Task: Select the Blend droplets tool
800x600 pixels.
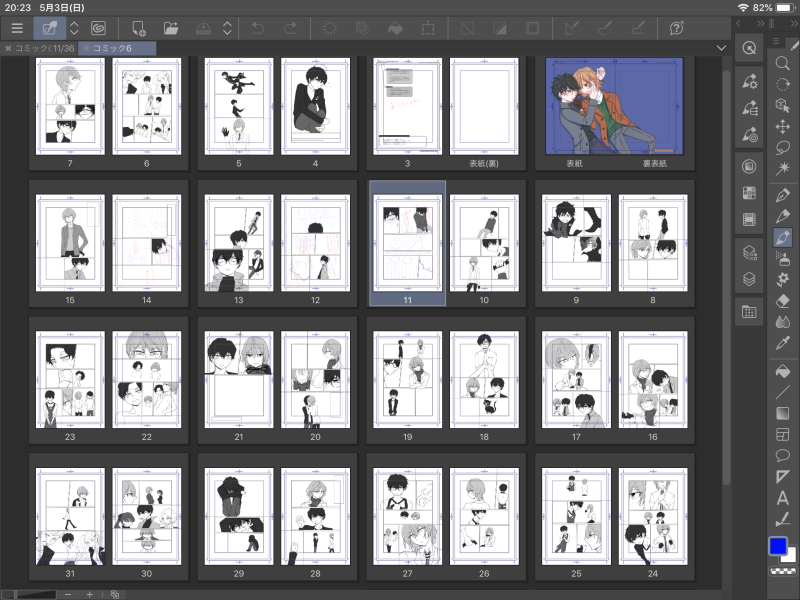Action: coord(782,322)
